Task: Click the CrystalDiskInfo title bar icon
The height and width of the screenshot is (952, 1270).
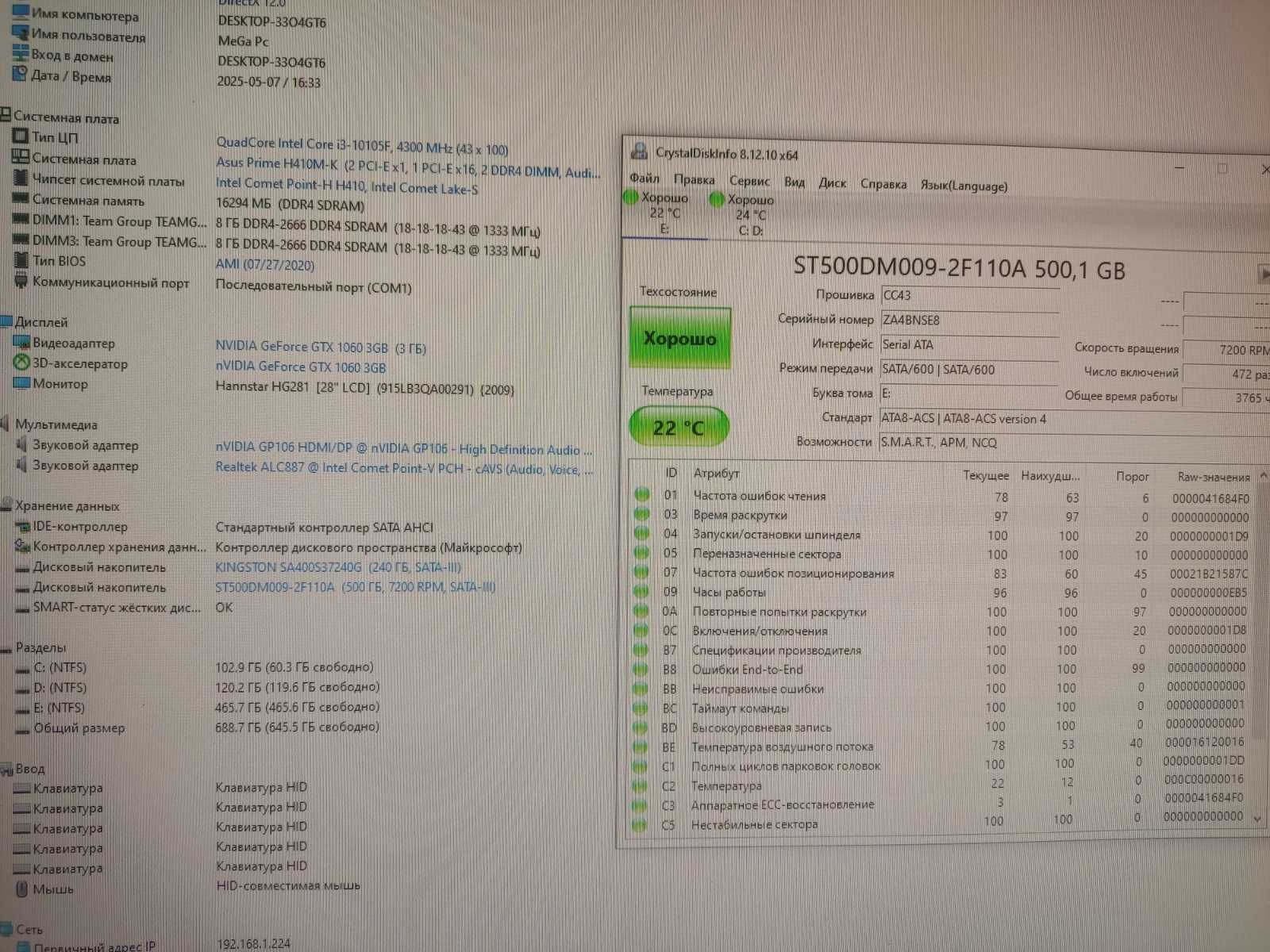Action: coord(639,152)
